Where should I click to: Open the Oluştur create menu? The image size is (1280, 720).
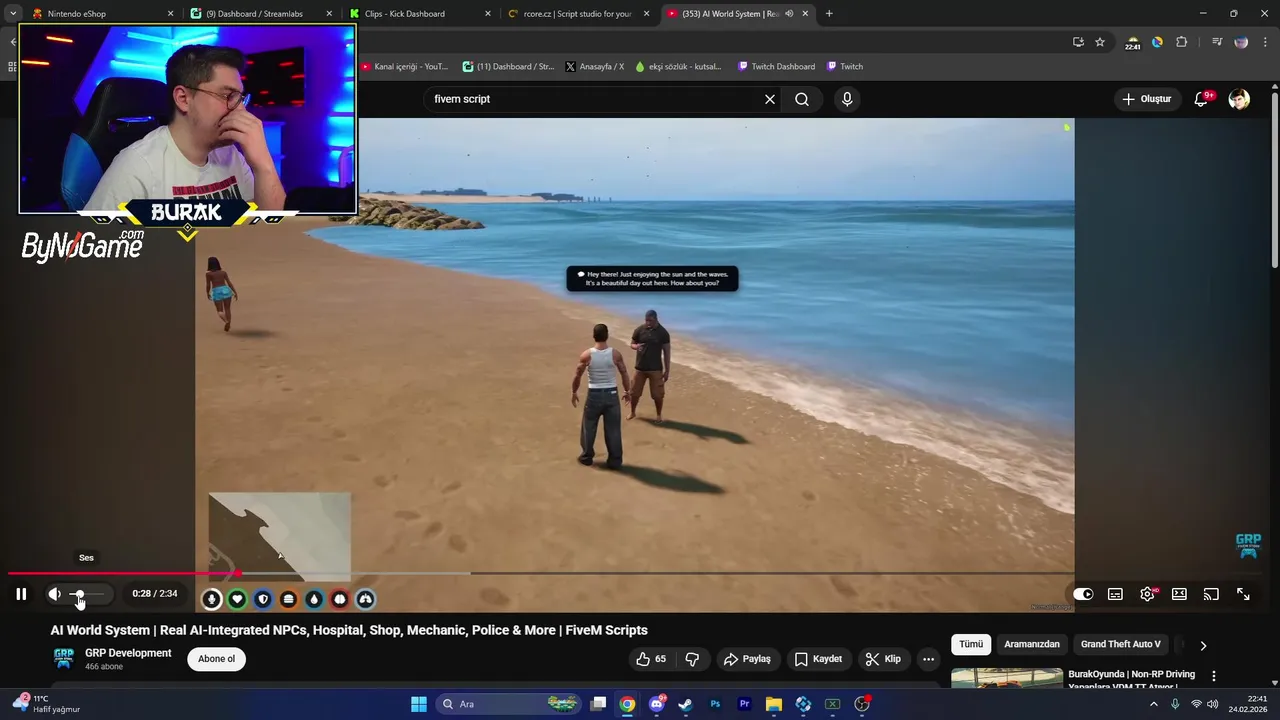pyautogui.click(x=1146, y=99)
